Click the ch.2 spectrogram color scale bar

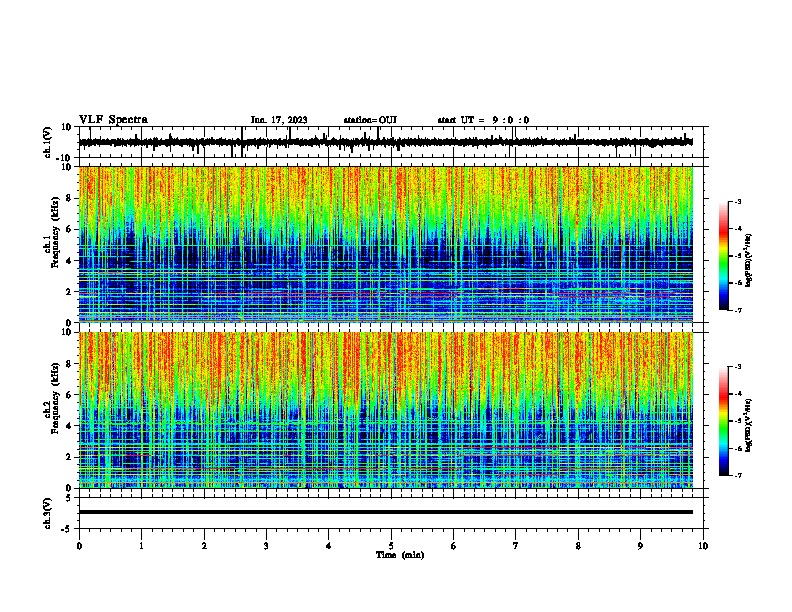coord(723,421)
